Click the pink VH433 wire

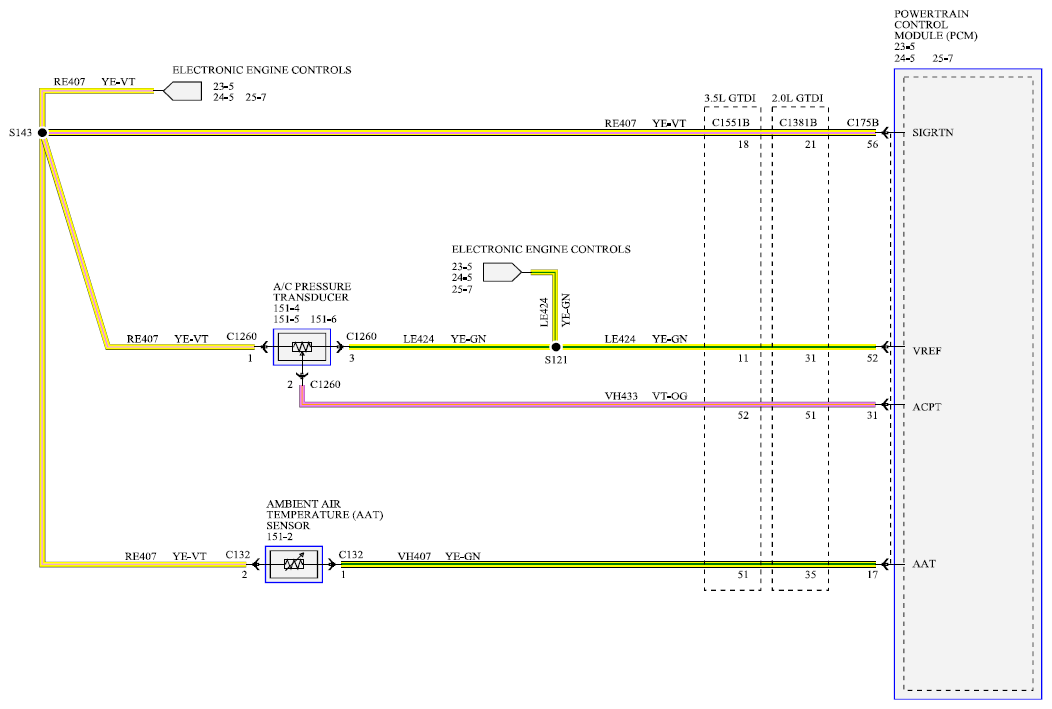tap(587, 404)
